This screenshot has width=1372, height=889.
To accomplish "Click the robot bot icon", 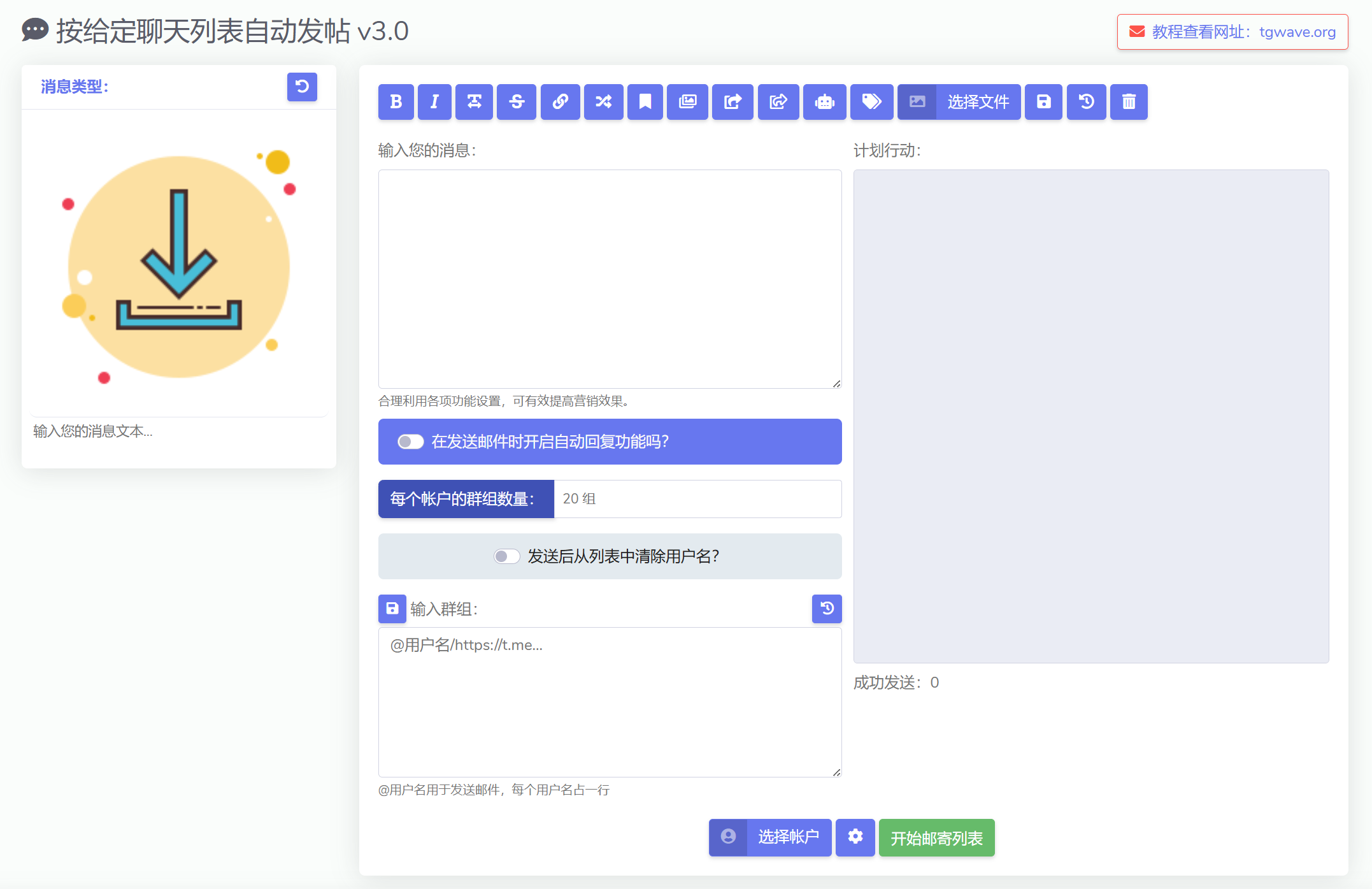I will coord(824,102).
